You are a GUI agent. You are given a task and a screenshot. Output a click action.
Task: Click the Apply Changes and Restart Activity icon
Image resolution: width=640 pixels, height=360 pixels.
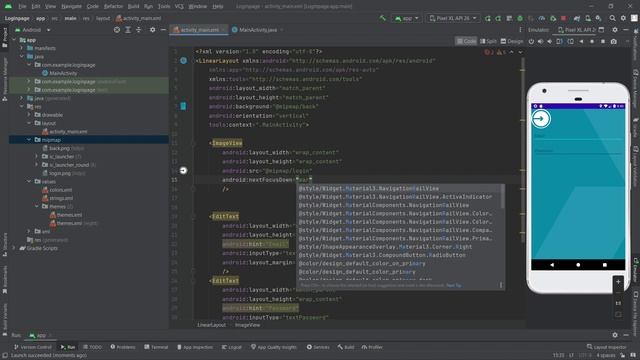(498, 18)
